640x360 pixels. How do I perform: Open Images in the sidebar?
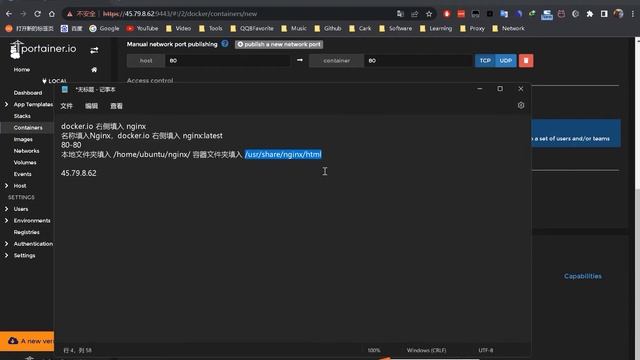click(23, 139)
